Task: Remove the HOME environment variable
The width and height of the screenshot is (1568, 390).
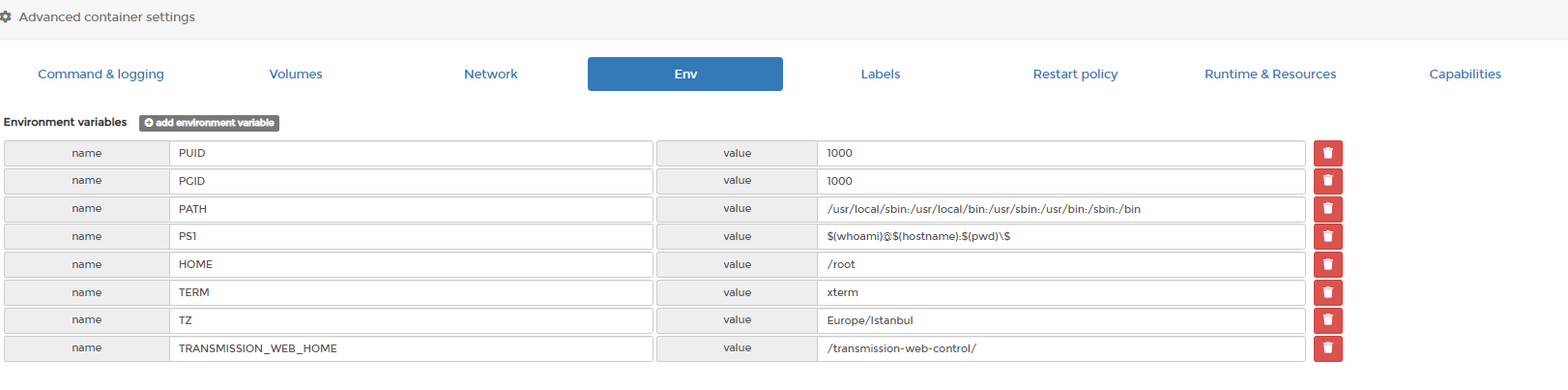Action: coord(1327,264)
